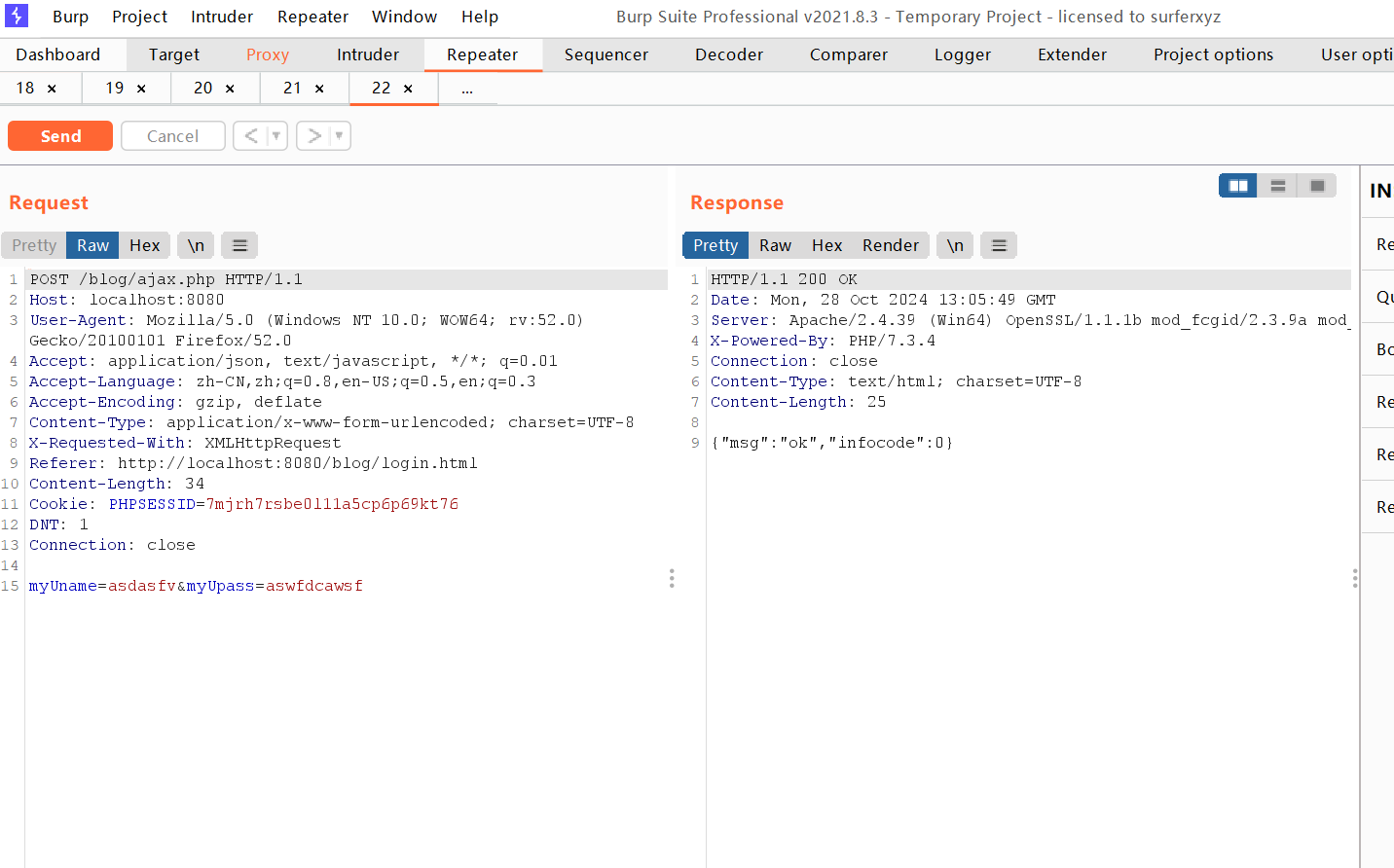Click the Inspector pane divider handle
Viewport: 1394px width, 868px height.
tap(1355, 579)
